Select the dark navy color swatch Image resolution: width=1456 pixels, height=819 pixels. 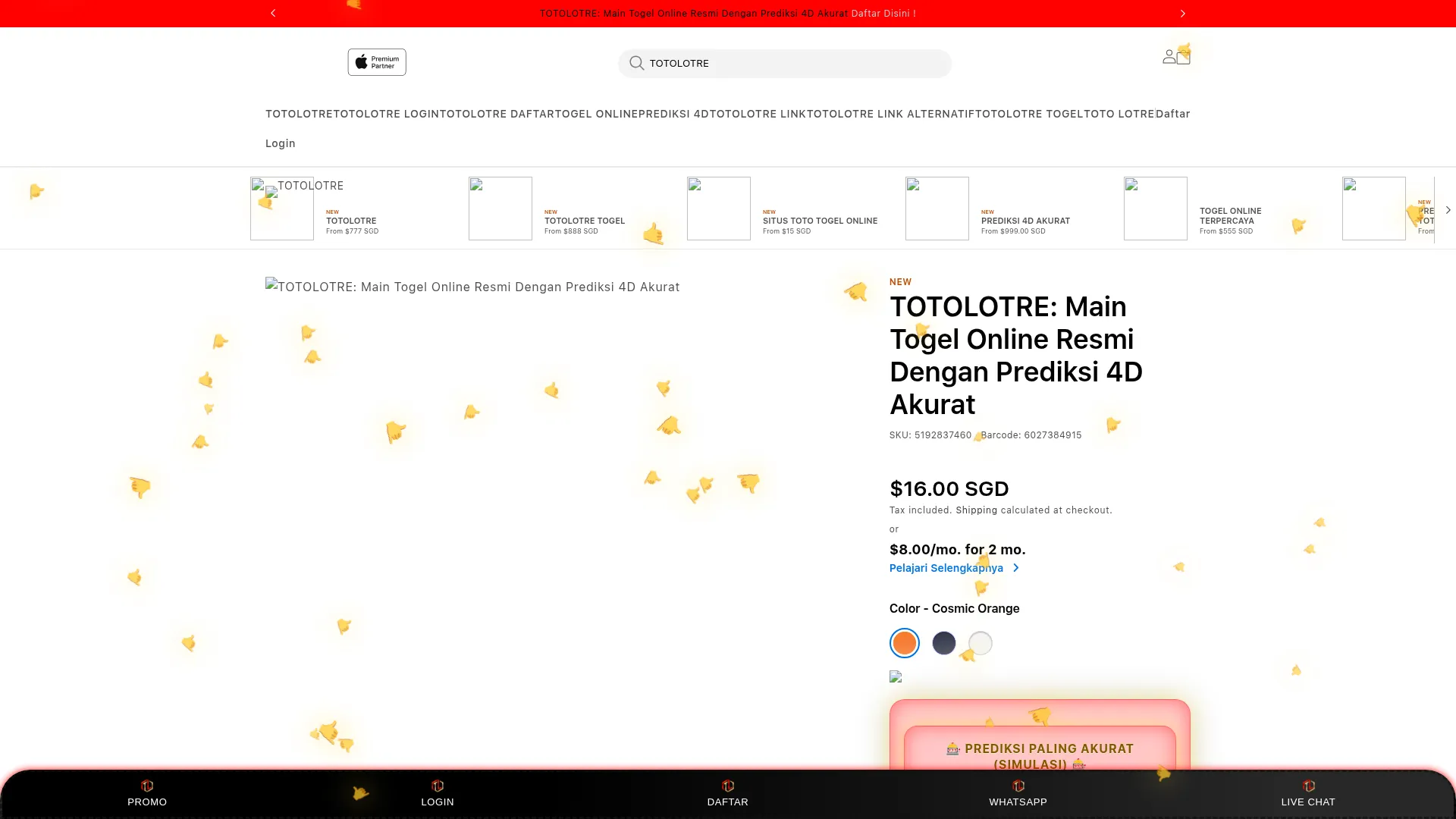[944, 643]
